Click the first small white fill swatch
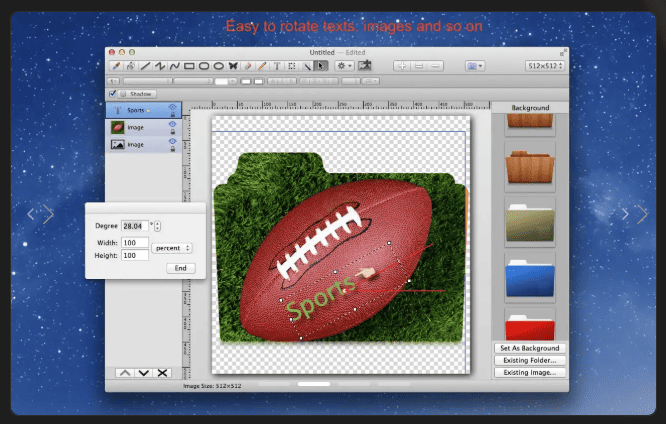666x424 pixels. click(246, 81)
